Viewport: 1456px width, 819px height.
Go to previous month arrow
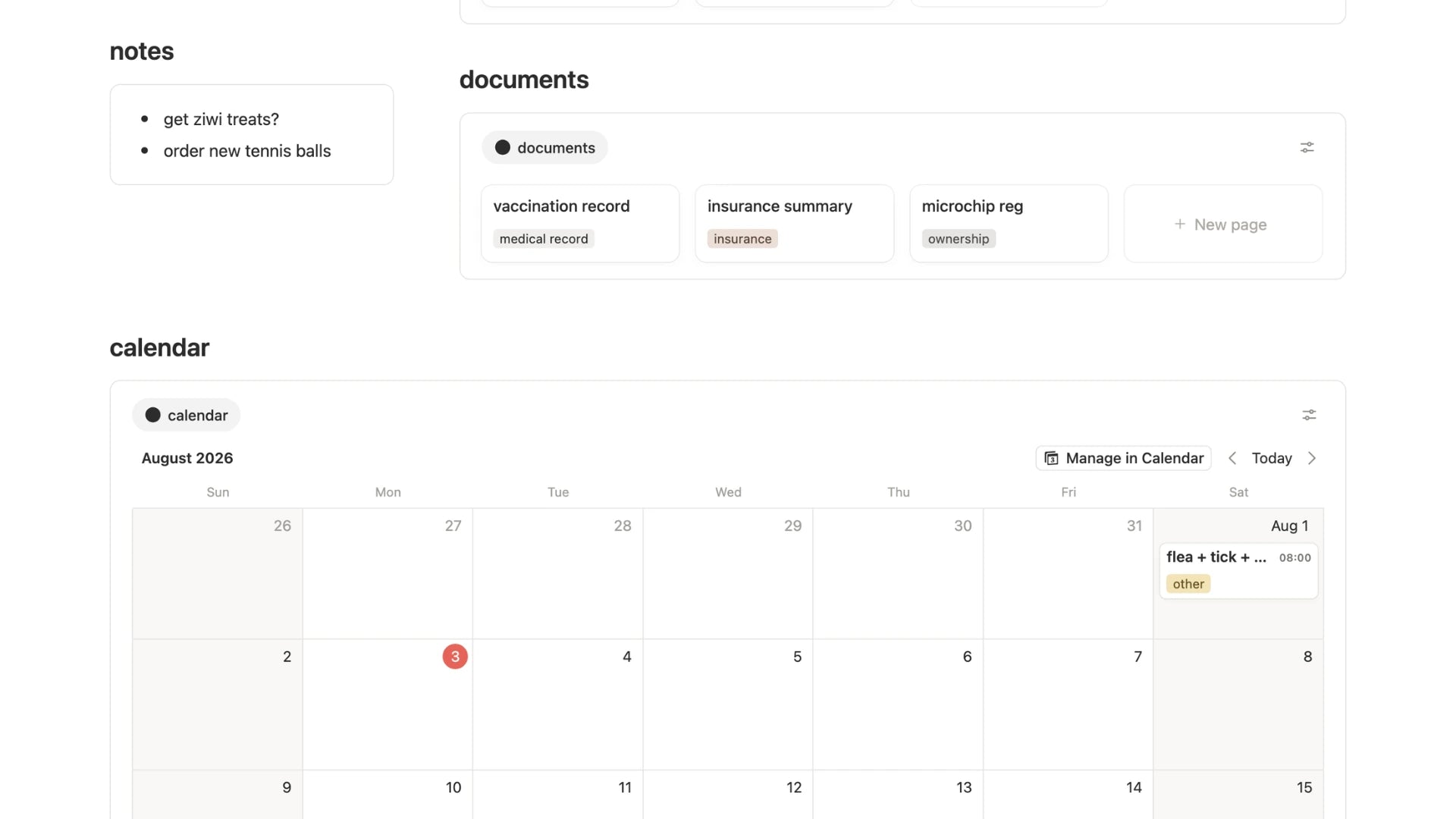pyautogui.click(x=1232, y=458)
